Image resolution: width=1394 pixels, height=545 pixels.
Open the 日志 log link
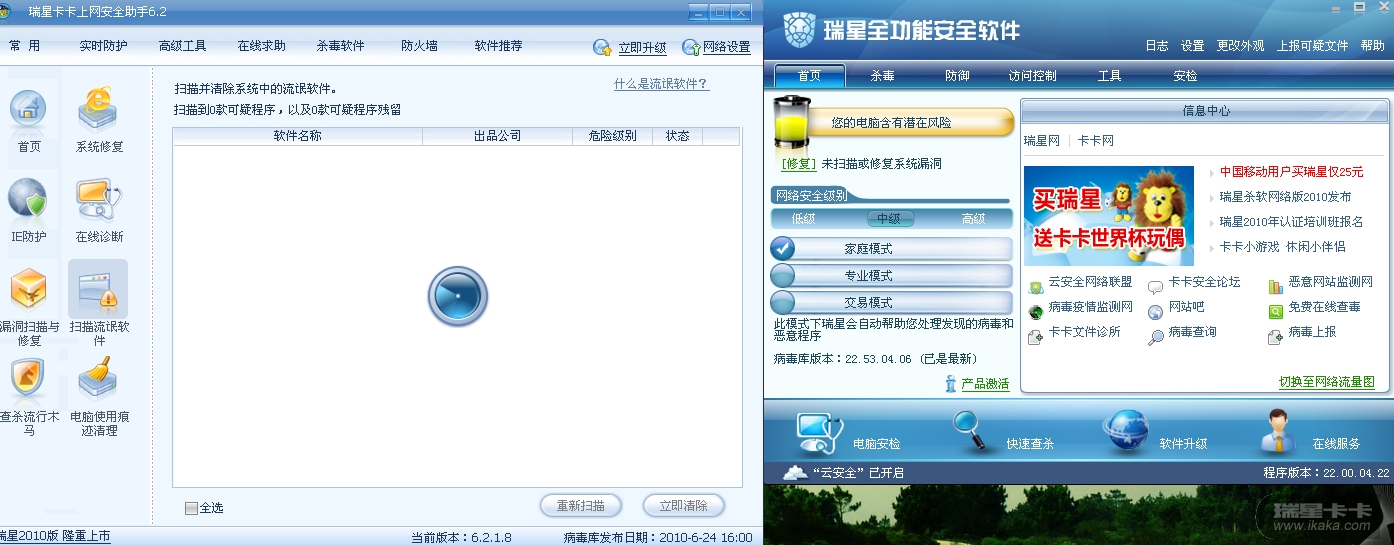tap(1157, 46)
